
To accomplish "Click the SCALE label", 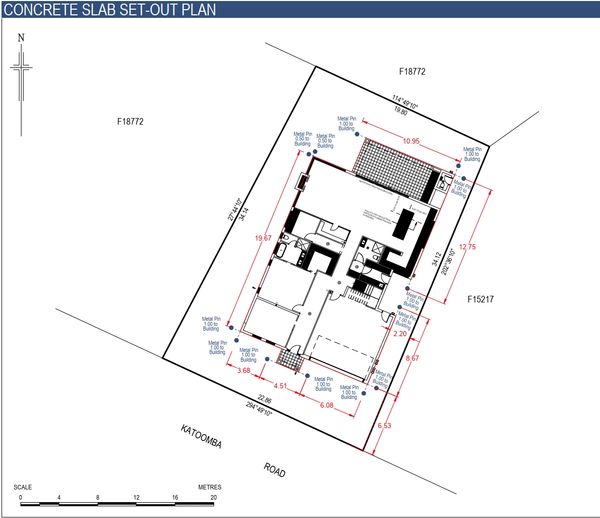I will (23, 487).
